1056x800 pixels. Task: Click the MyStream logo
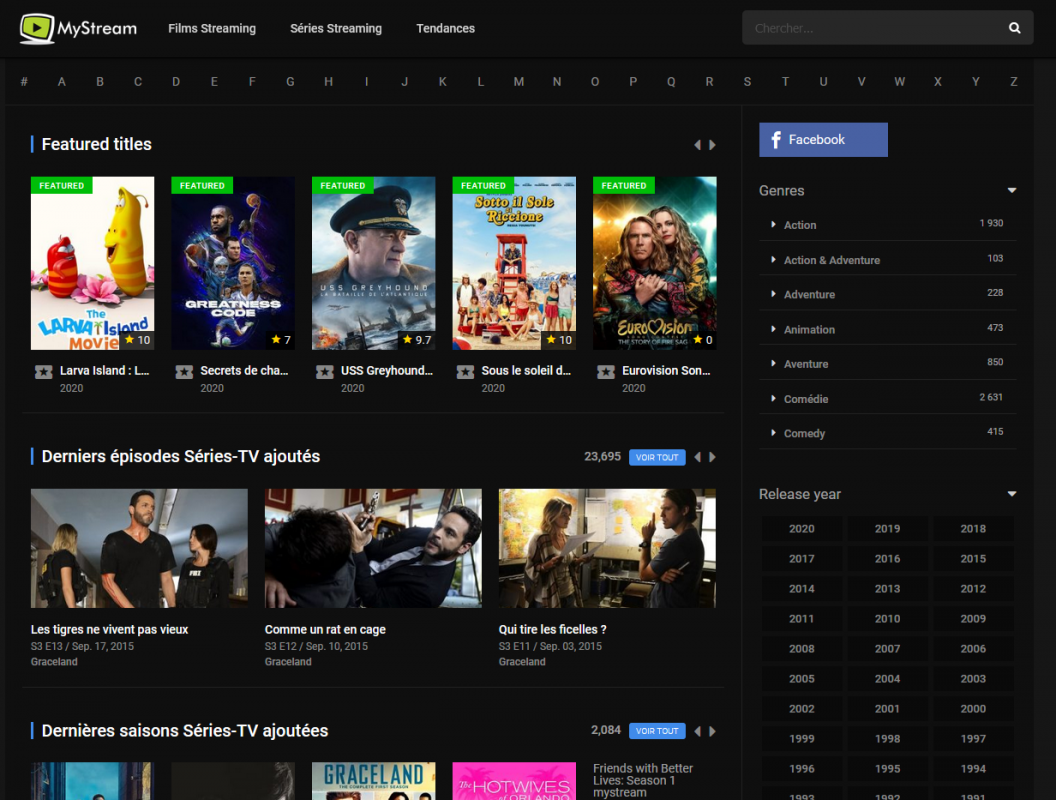pyautogui.click(x=78, y=28)
